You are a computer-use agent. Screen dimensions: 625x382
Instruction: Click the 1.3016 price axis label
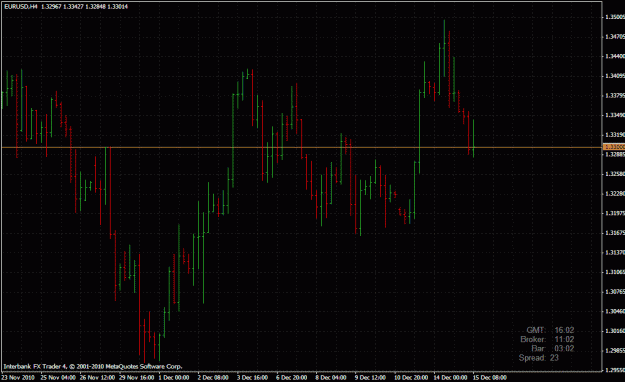click(615, 331)
